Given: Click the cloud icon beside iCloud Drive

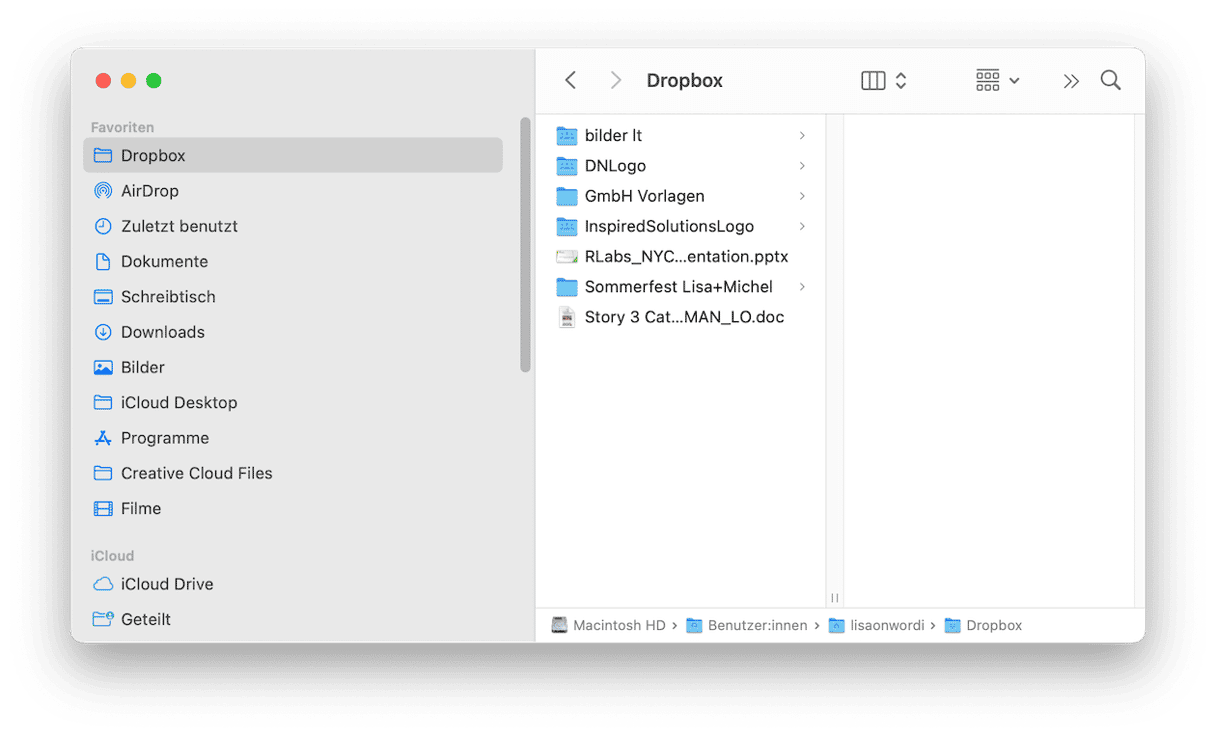Looking at the screenshot, I should click(102, 584).
